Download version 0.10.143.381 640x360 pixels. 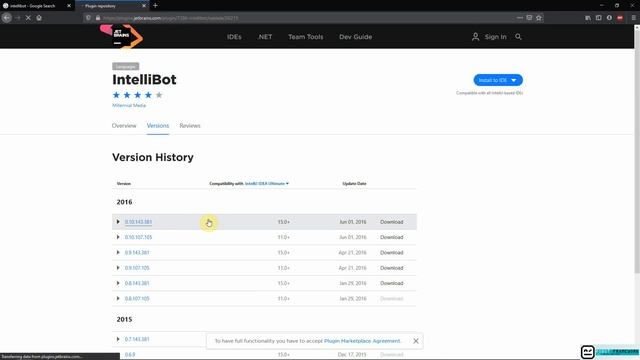click(391, 222)
